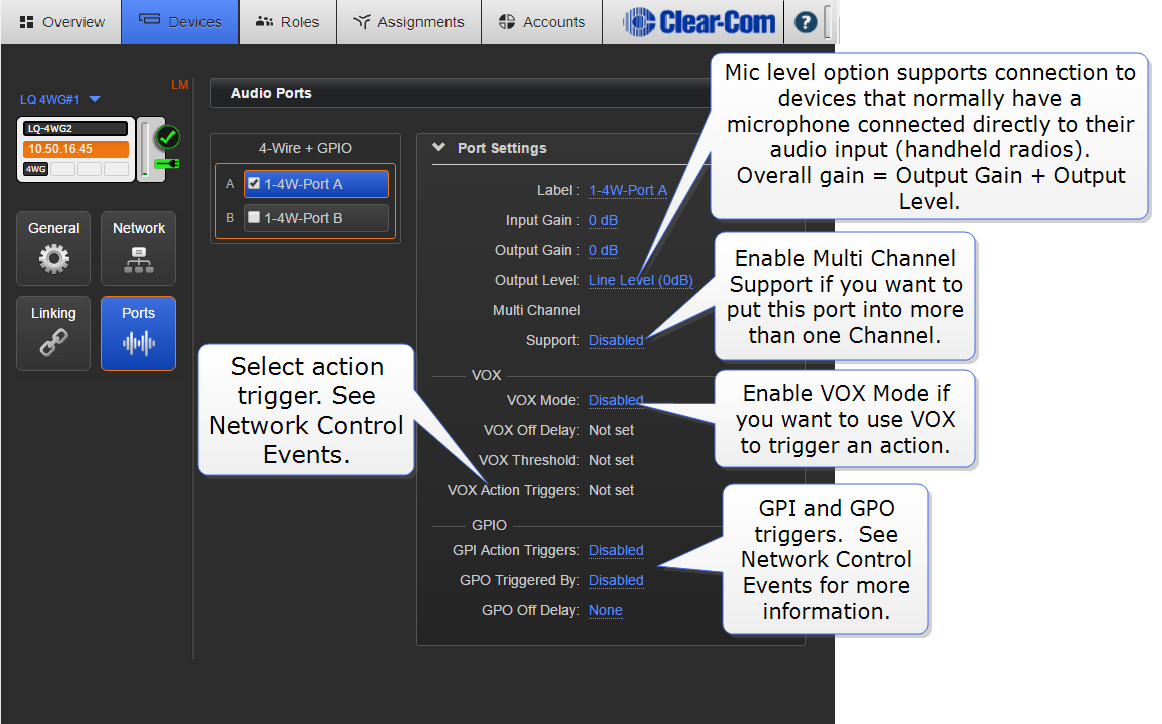Switch to the Overview tab

pyautogui.click(x=61, y=22)
